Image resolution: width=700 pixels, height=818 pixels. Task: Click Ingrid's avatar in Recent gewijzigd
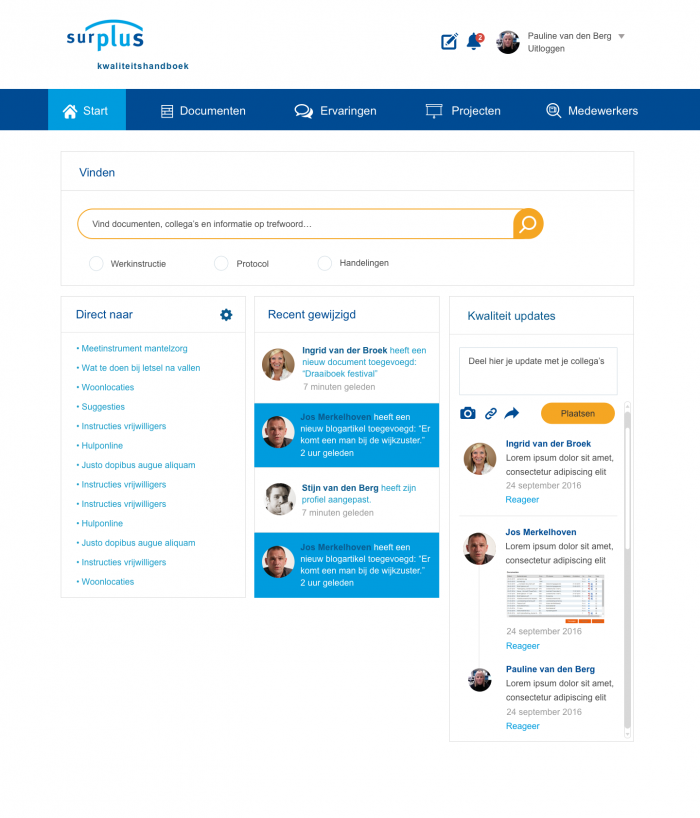(278, 364)
